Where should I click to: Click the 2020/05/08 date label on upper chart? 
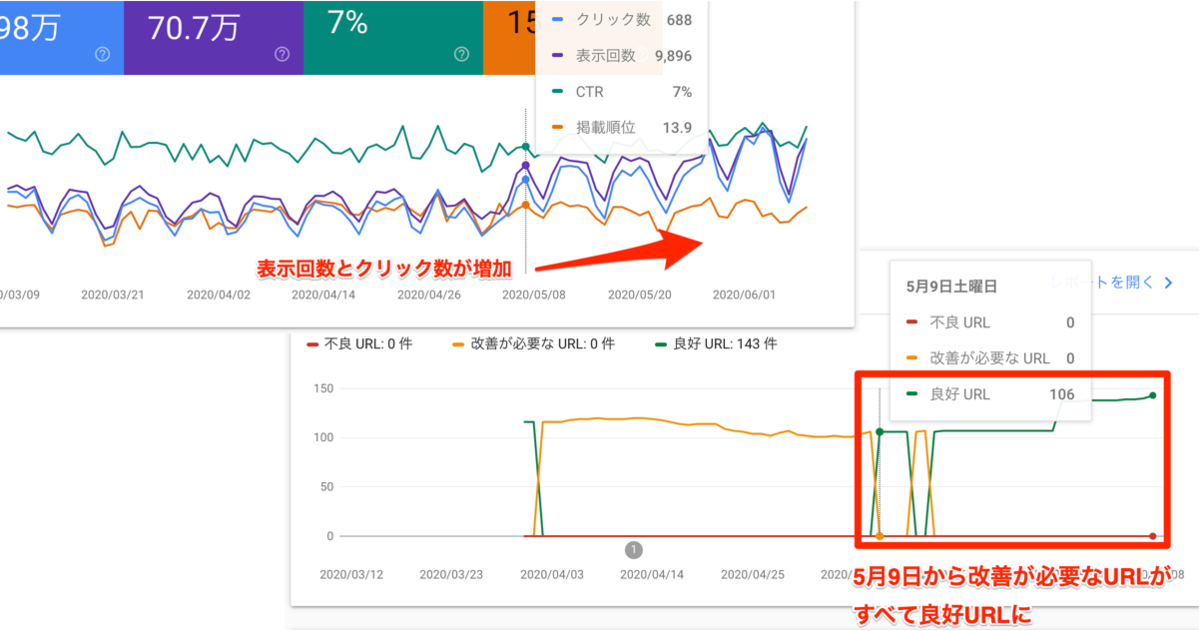tap(535, 296)
